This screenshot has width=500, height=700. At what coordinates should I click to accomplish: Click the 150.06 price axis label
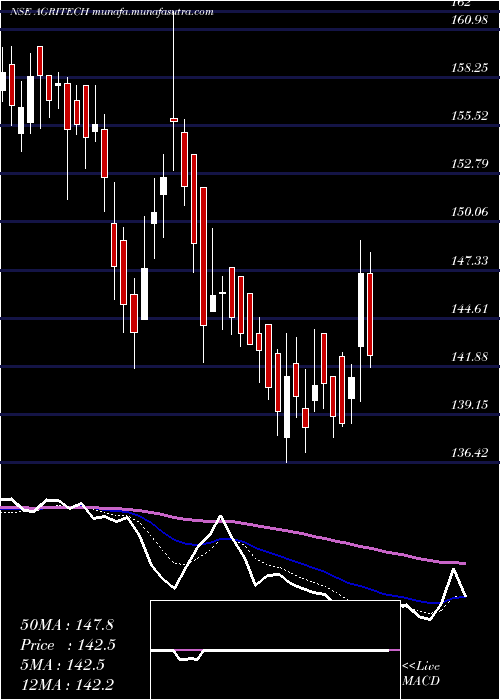(469, 212)
